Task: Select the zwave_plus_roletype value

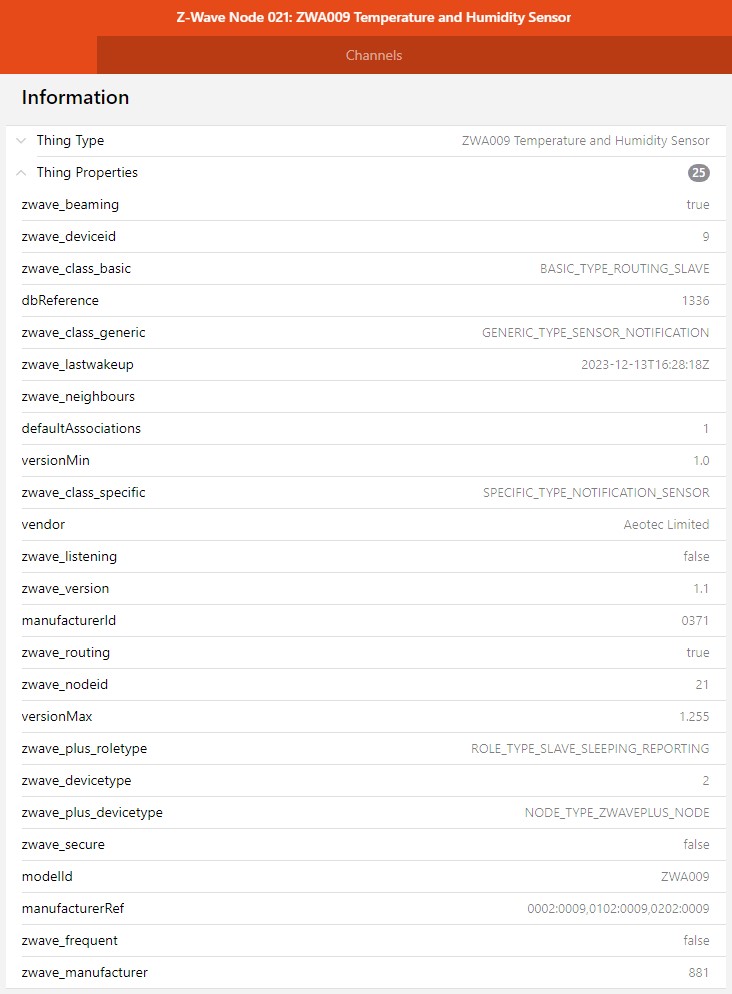Action: (589, 748)
